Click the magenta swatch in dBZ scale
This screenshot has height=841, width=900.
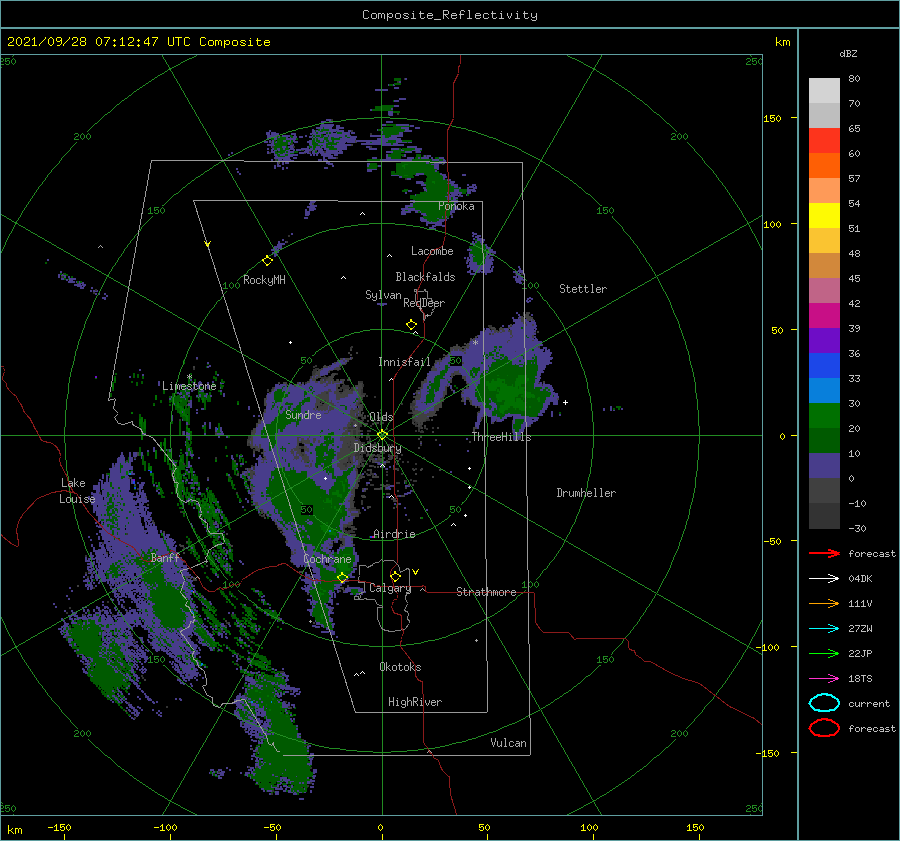(x=824, y=316)
